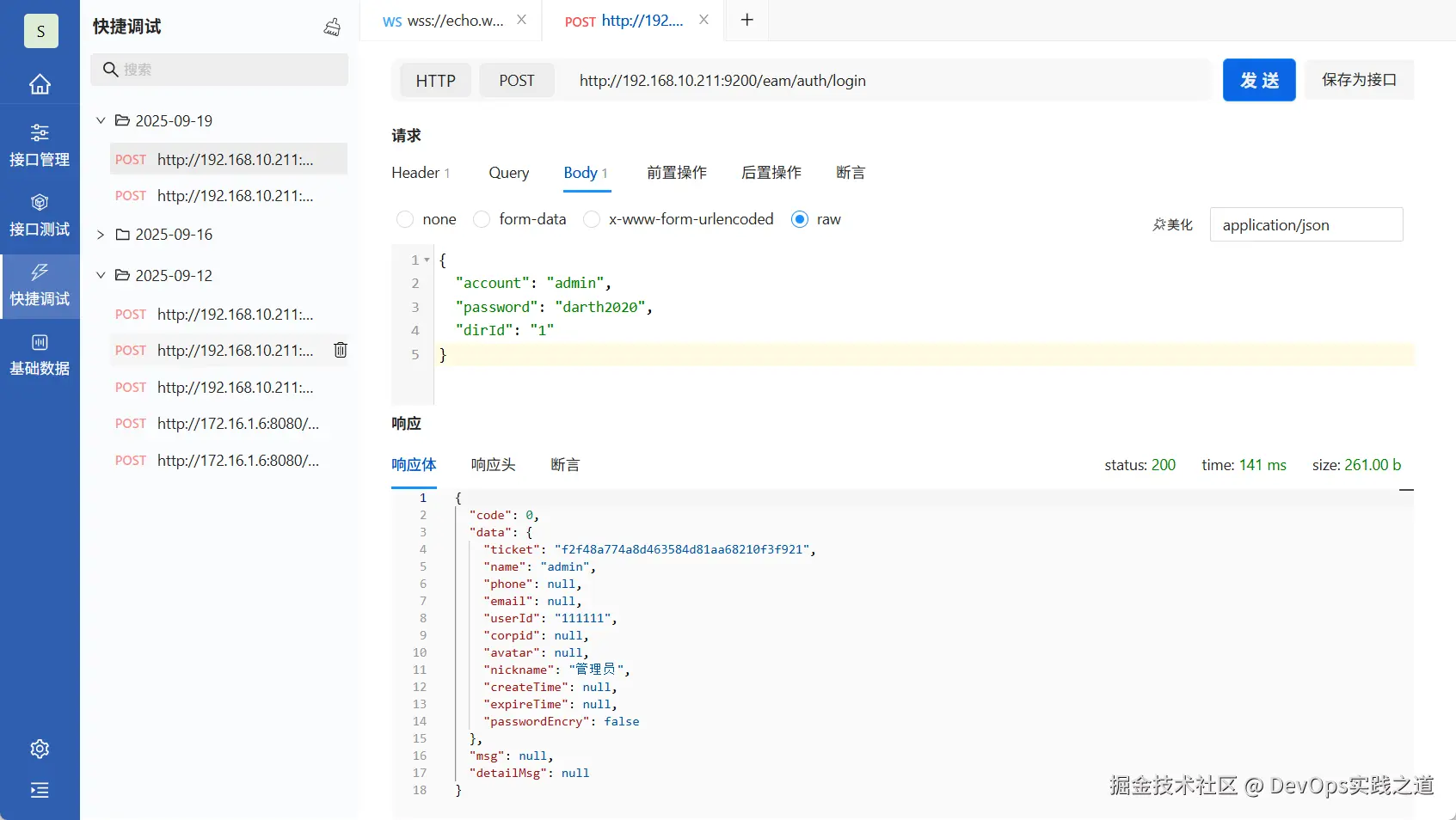Collapse the 2025-09-19 folder

(x=101, y=121)
